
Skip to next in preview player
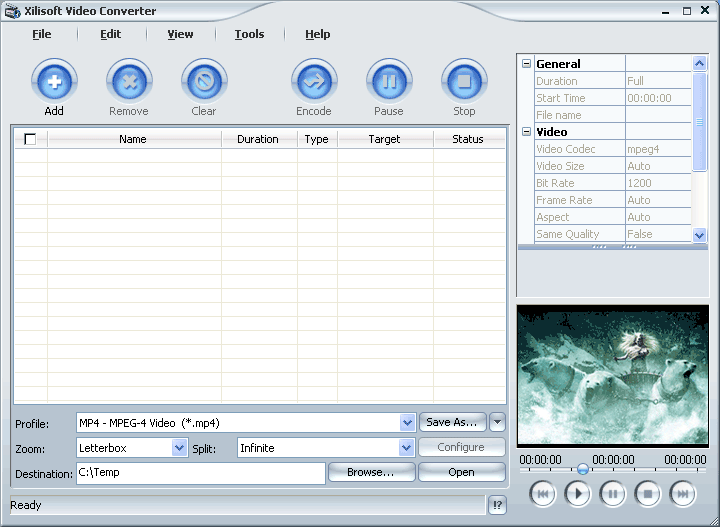pos(683,494)
